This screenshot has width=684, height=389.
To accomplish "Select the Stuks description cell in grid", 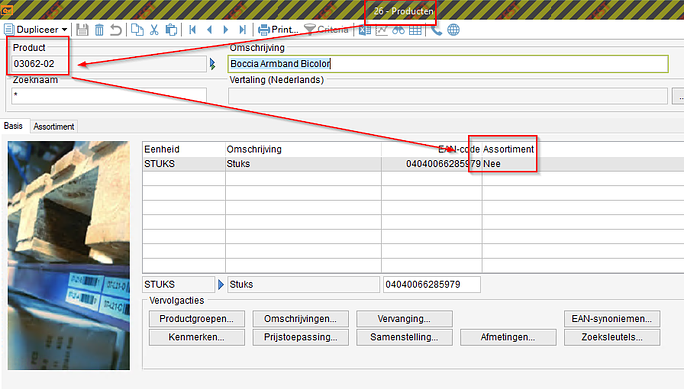I will coord(303,164).
